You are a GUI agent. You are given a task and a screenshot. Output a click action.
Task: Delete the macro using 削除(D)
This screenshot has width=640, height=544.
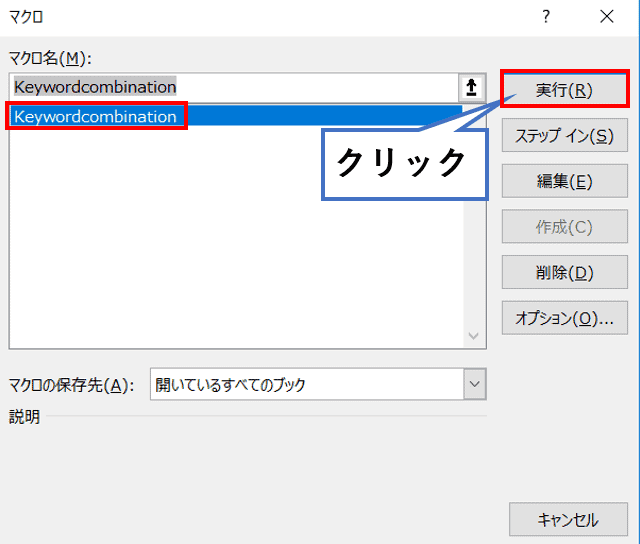click(564, 273)
